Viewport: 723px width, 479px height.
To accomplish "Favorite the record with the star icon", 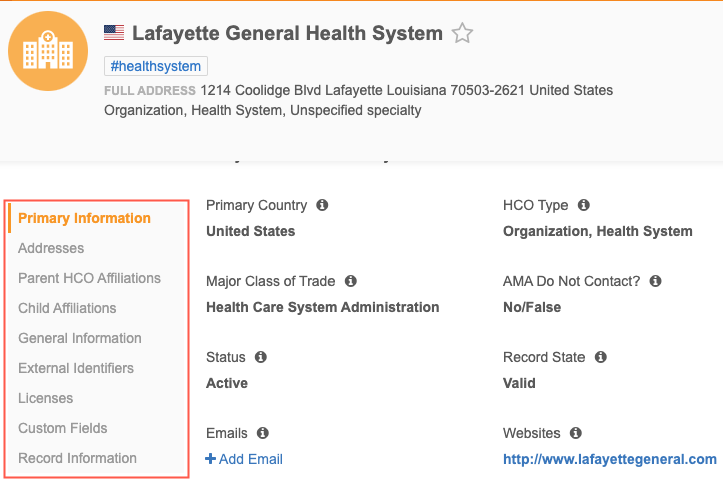I will click(x=462, y=34).
